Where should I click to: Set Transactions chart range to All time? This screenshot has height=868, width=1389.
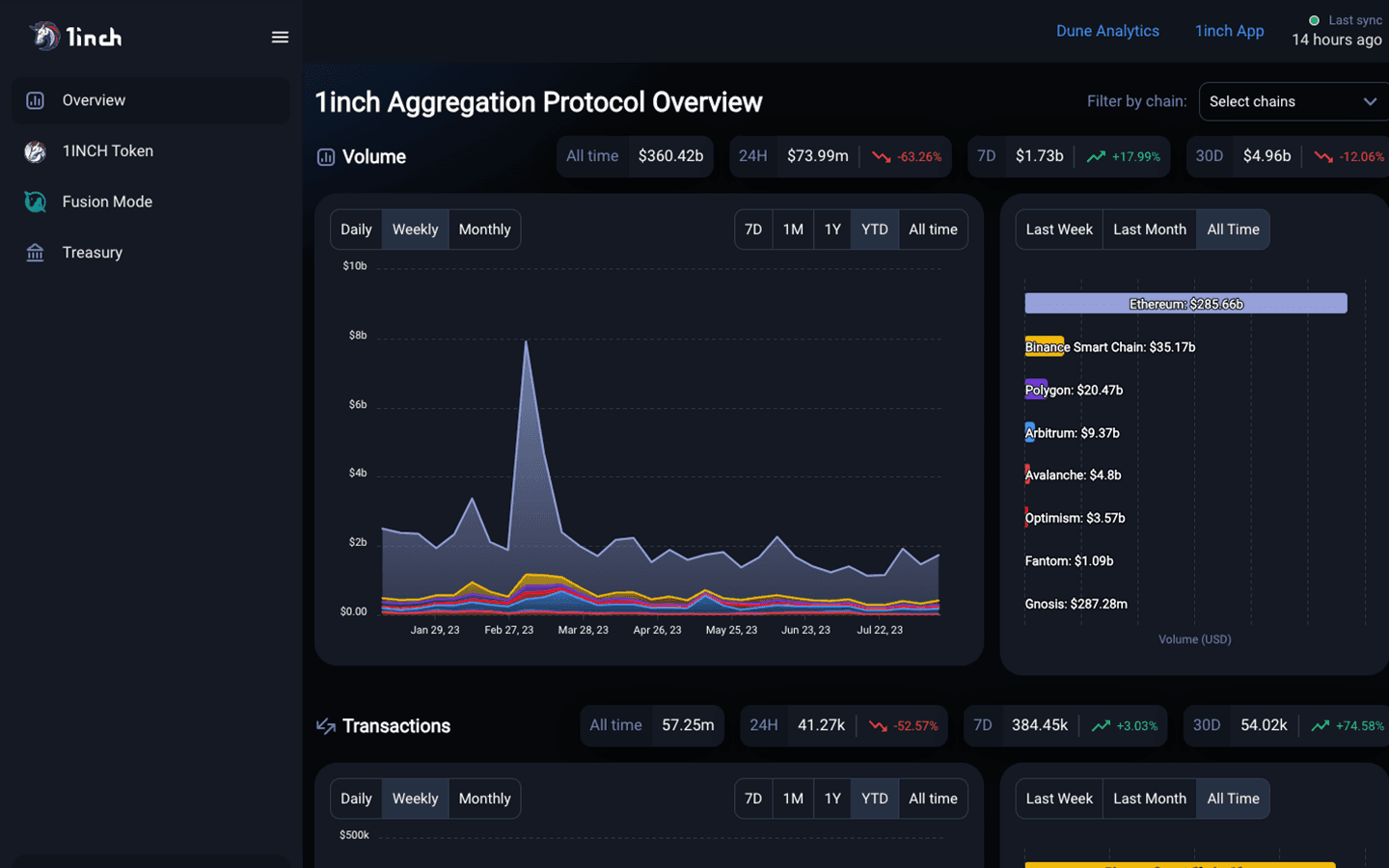pos(933,799)
